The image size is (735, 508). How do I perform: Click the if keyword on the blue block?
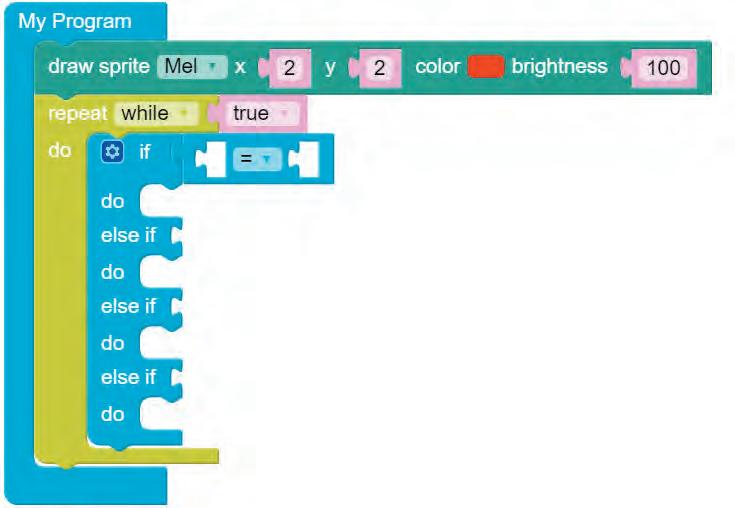pos(145,153)
